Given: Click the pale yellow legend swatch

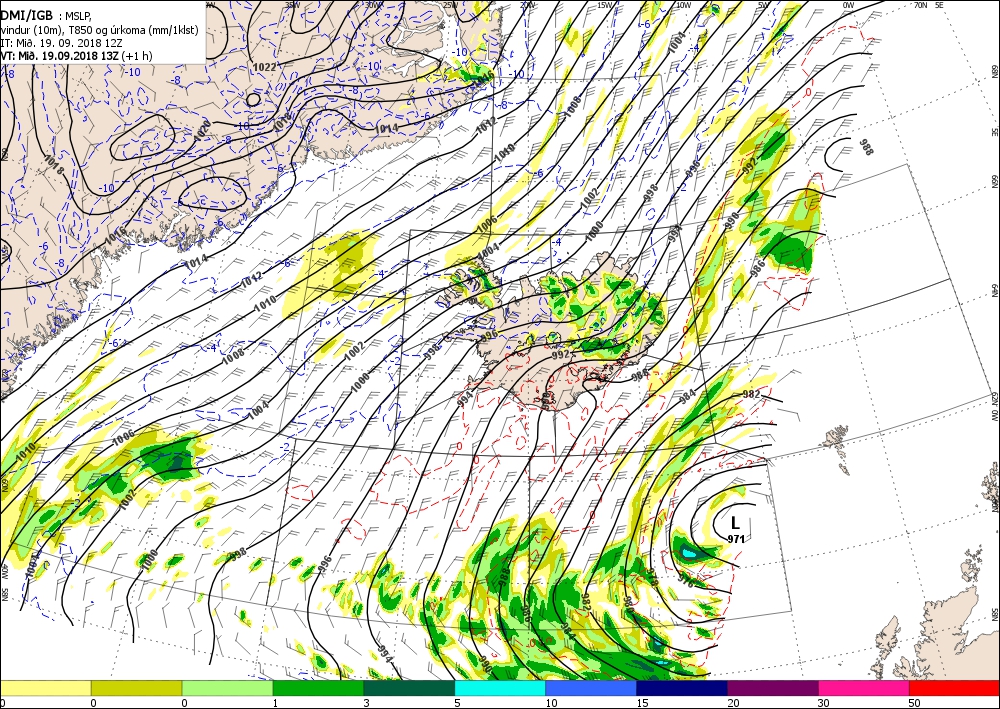Looking at the screenshot, I should coord(45,688).
